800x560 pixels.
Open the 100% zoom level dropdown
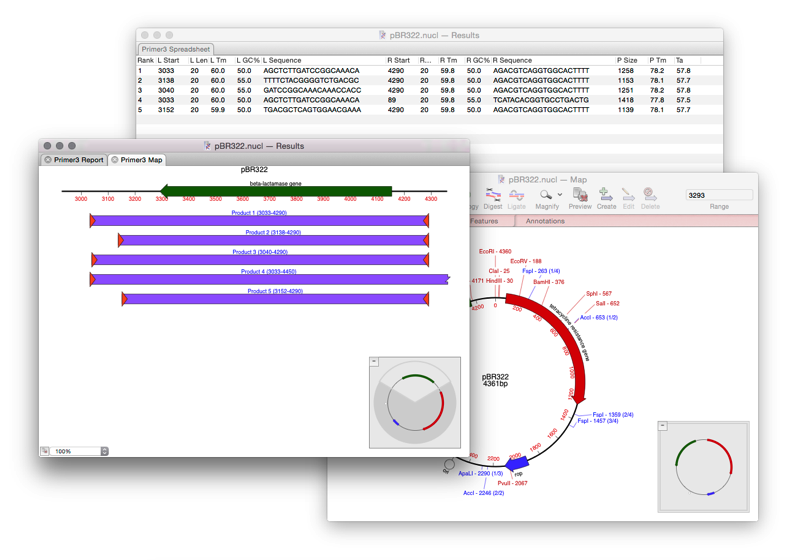point(104,452)
